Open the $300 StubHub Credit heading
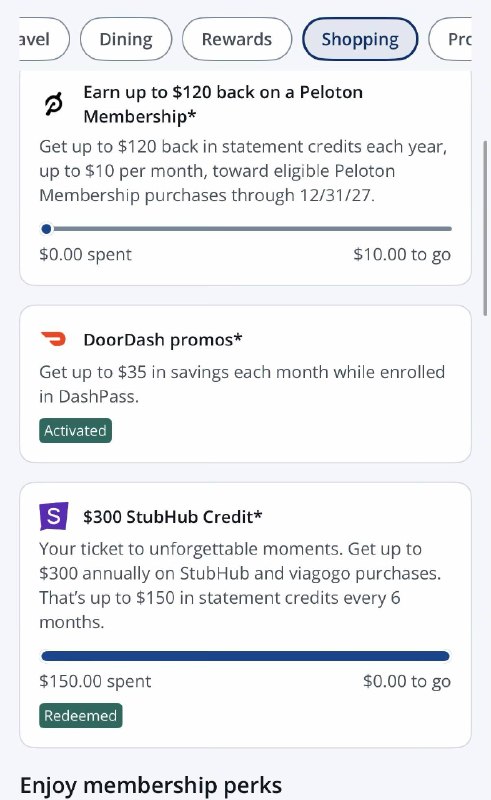Screen dimensions: 491x800 click(173, 517)
